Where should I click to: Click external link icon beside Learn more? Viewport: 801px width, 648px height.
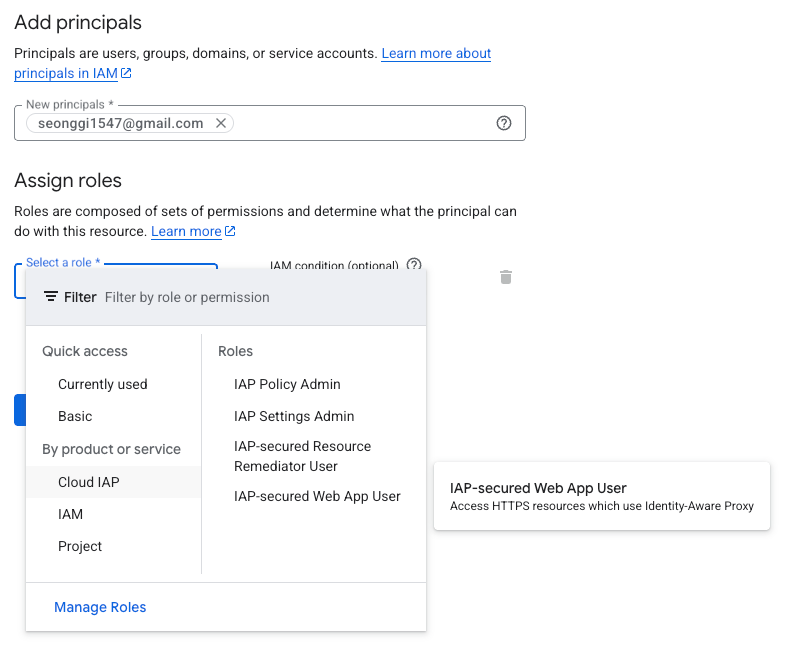coord(230,232)
